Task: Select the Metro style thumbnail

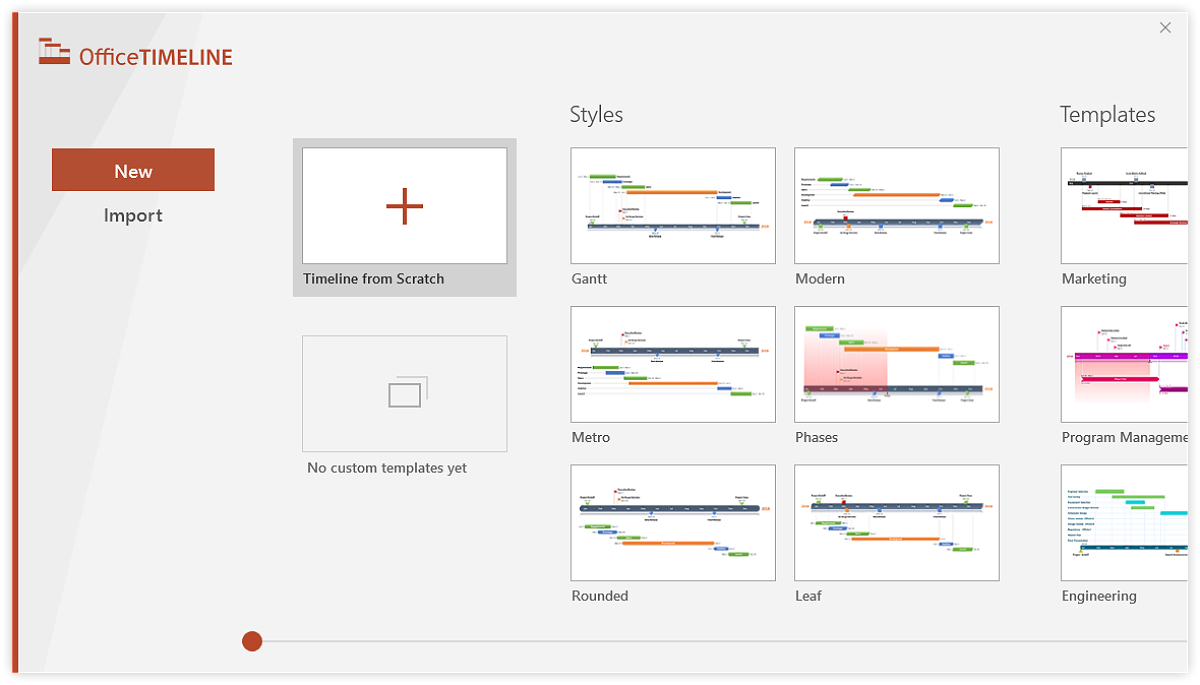Action: click(673, 364)
